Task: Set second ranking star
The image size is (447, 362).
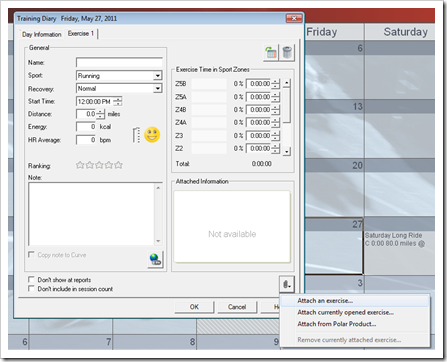Action: pyautogui.click(x=89, y=165)
